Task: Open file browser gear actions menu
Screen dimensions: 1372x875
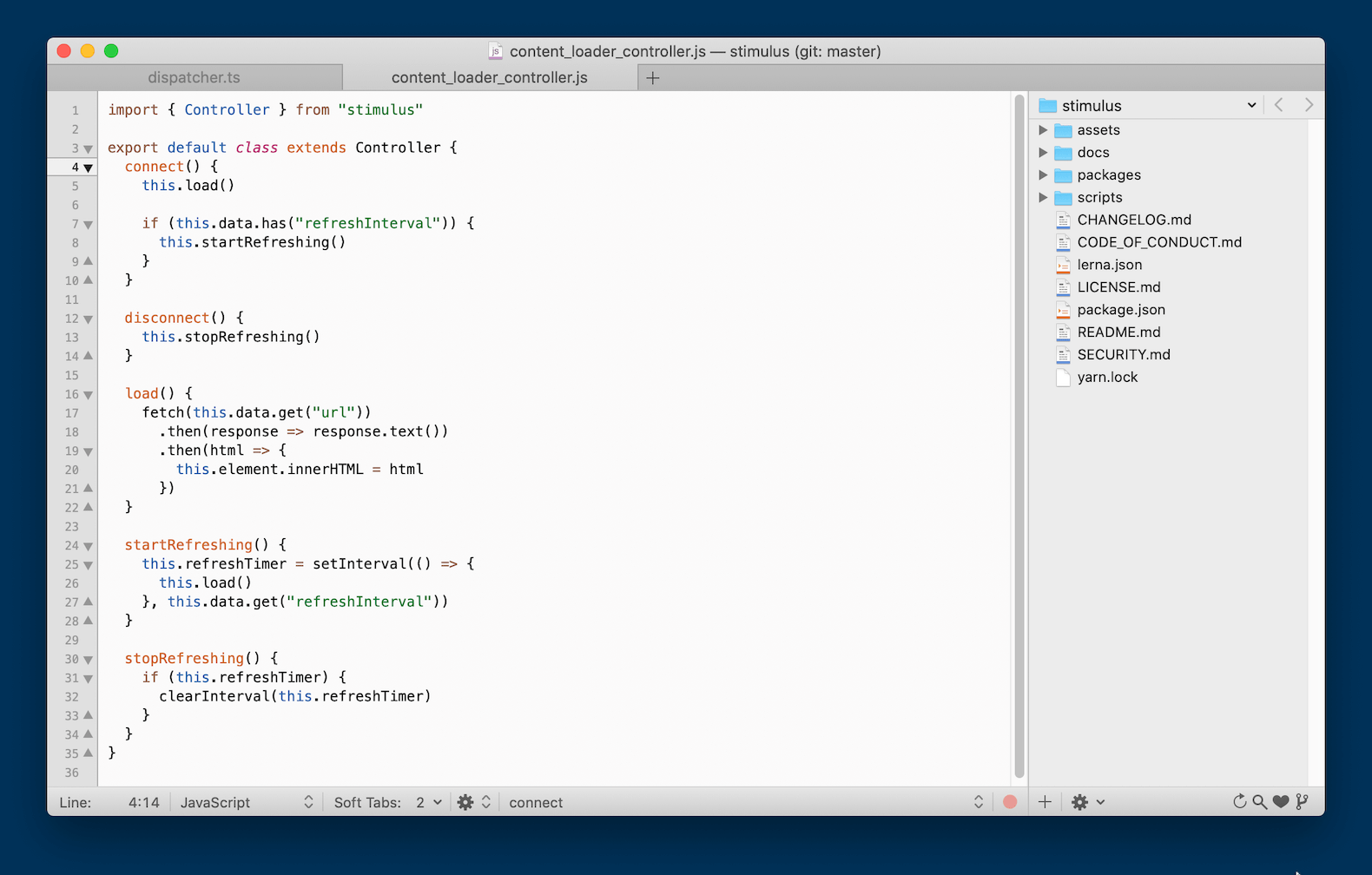Action: [1086, 802]
